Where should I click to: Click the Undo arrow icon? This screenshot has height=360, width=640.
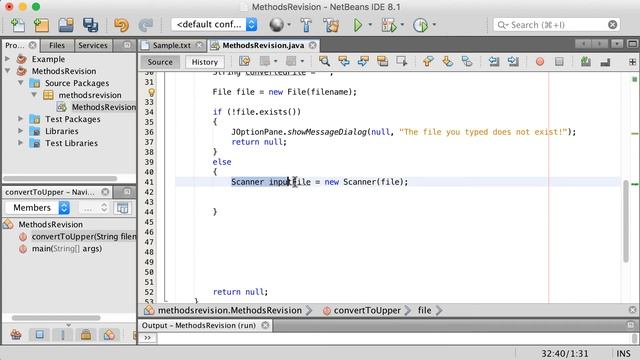(x=121, y=25)
